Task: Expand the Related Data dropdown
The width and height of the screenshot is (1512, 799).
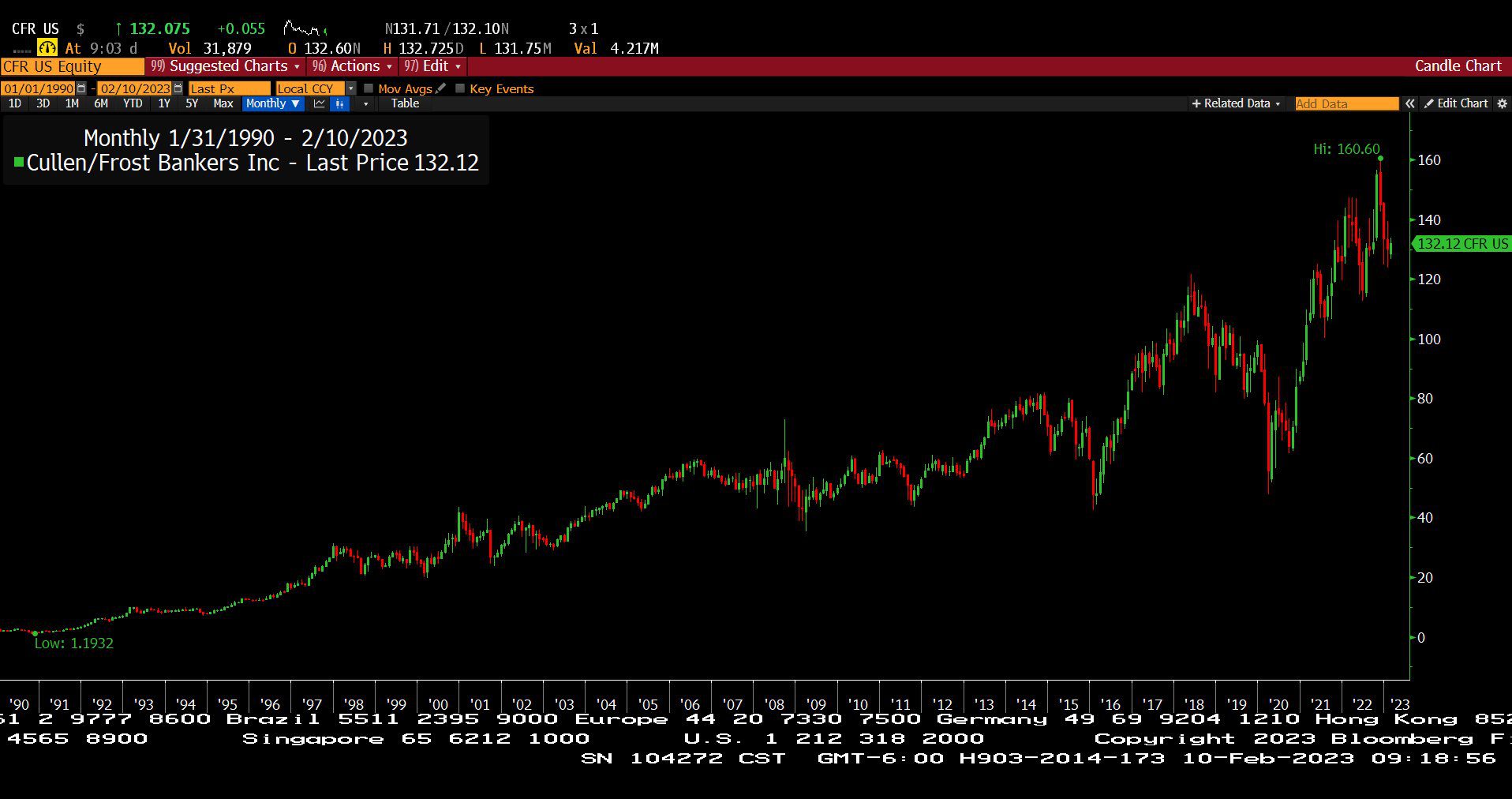Action: coord(1236,103)
